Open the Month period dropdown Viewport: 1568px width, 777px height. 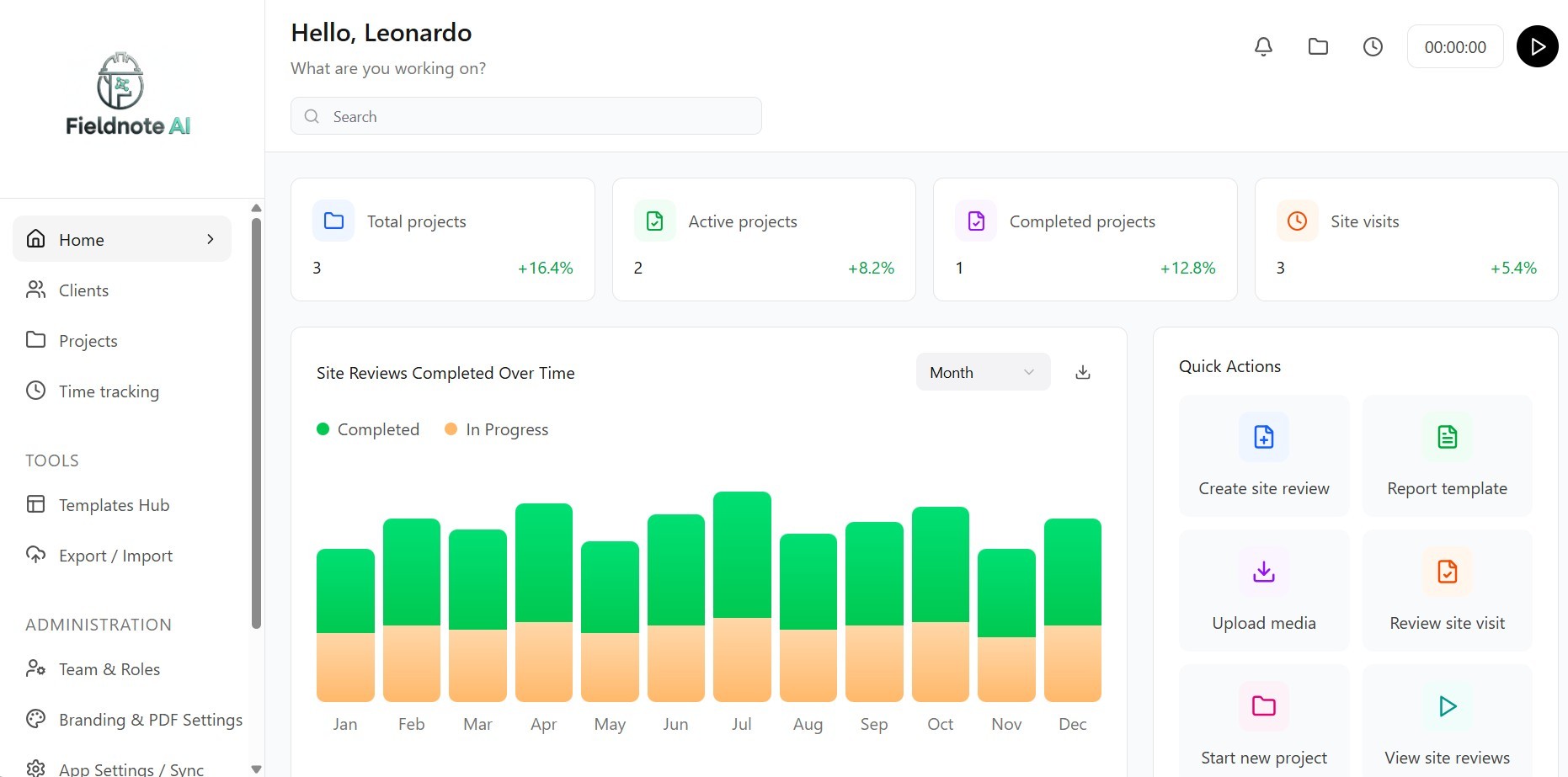pos(983,372)
